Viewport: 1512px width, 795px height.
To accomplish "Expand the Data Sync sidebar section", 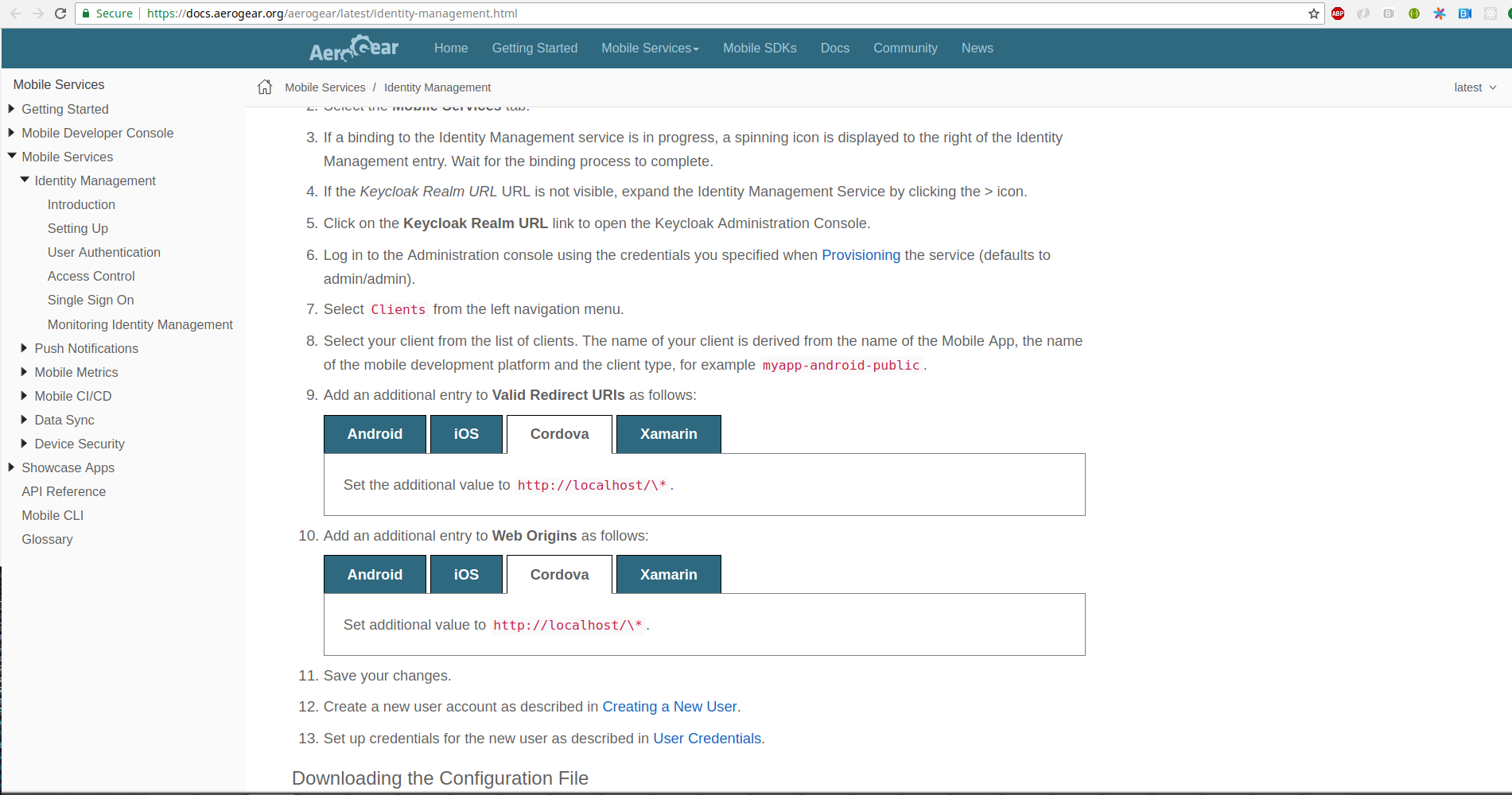I will click(23, 420).
